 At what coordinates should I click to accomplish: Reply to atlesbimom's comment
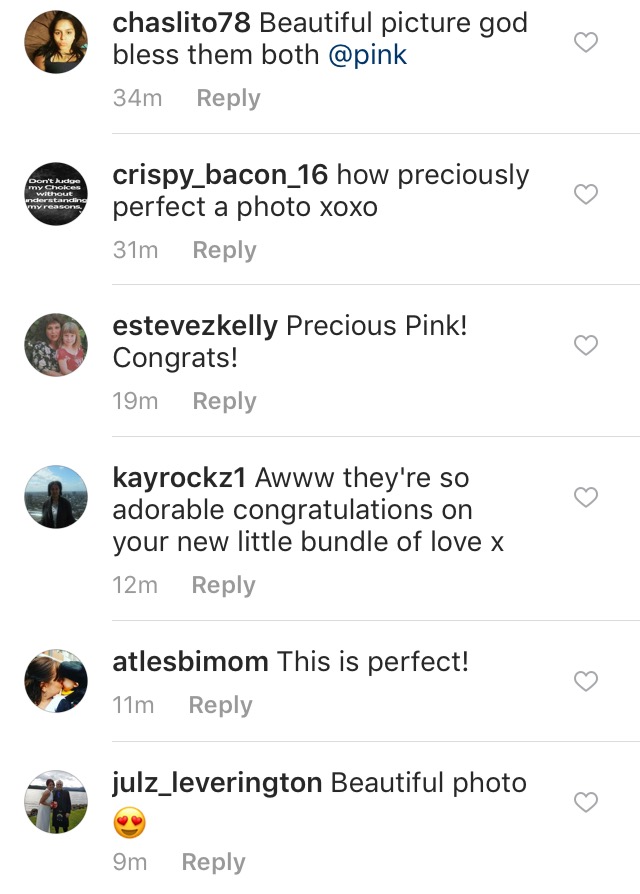coord(220,705)
